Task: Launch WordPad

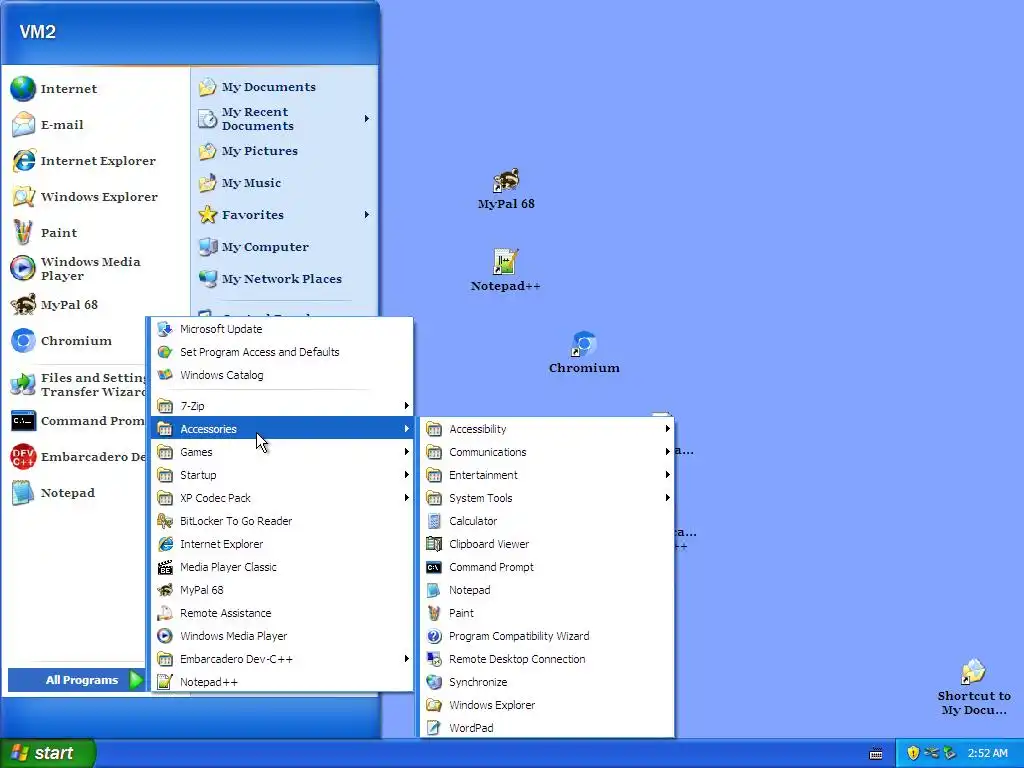Action: (546, 728)
